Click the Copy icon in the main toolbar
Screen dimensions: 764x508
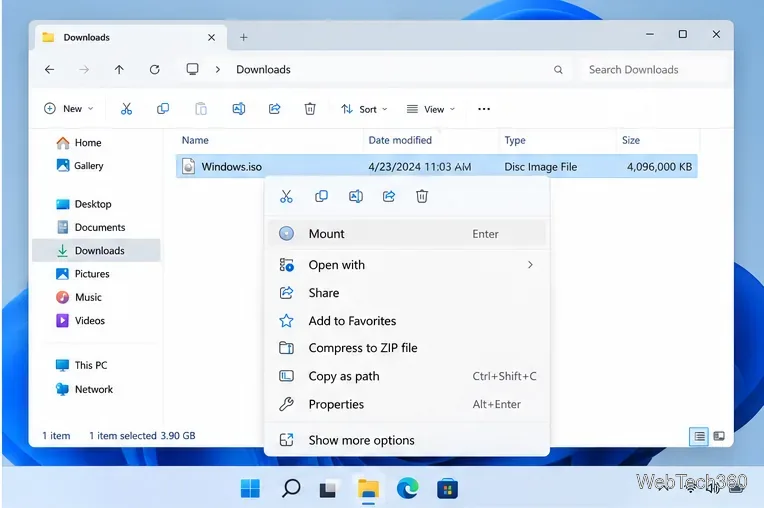coord(163,109)
